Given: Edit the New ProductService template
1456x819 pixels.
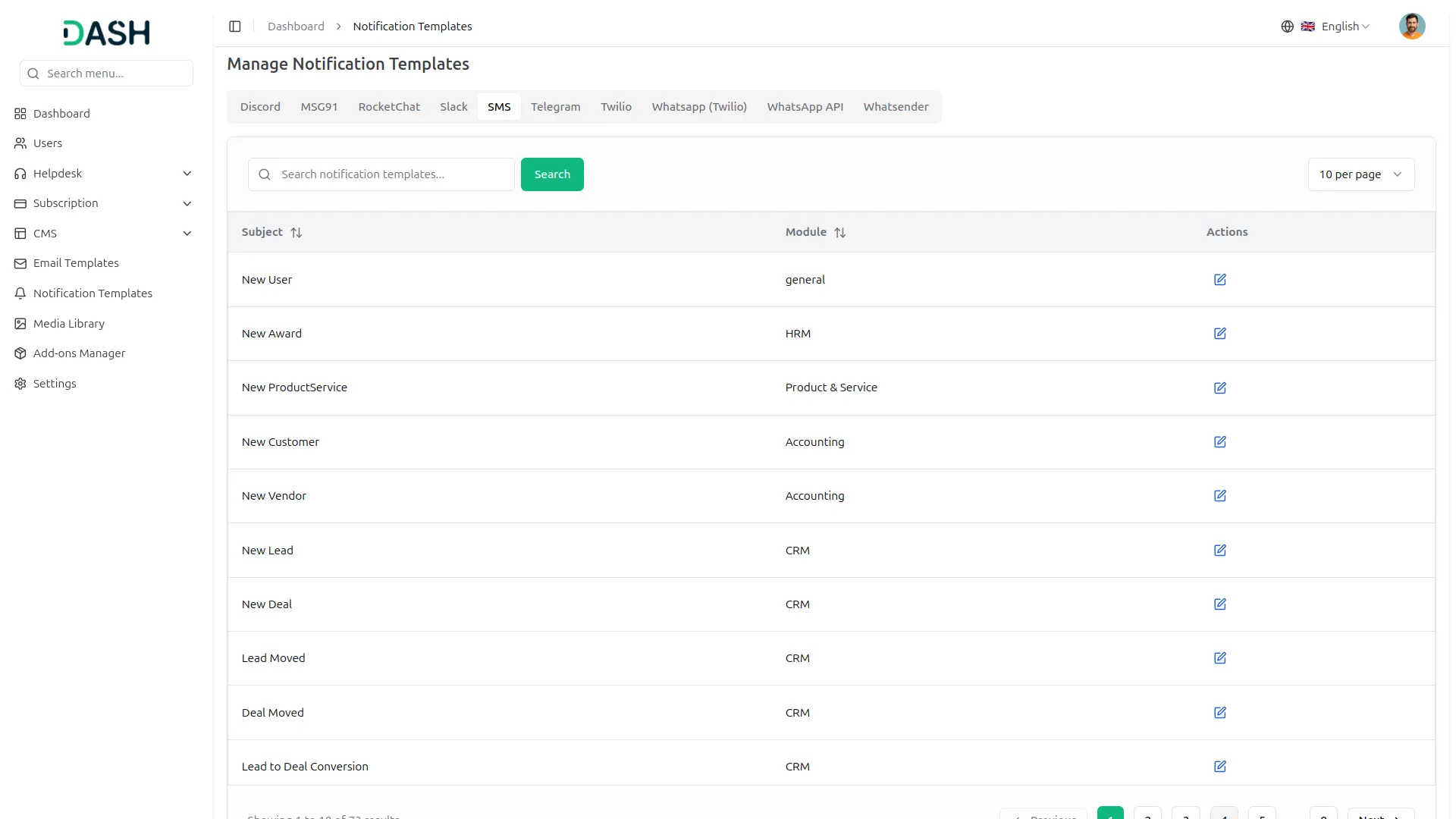Looking at the screenshot, I should [x=1219, y=388].
